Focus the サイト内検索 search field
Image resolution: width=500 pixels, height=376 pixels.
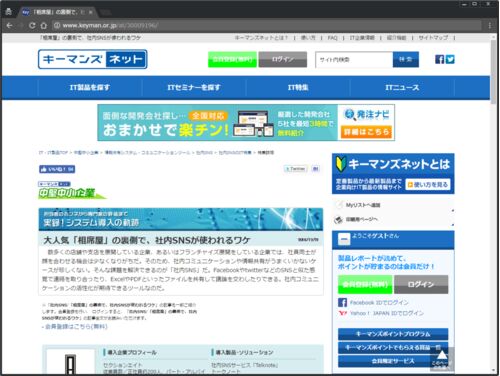354,60
